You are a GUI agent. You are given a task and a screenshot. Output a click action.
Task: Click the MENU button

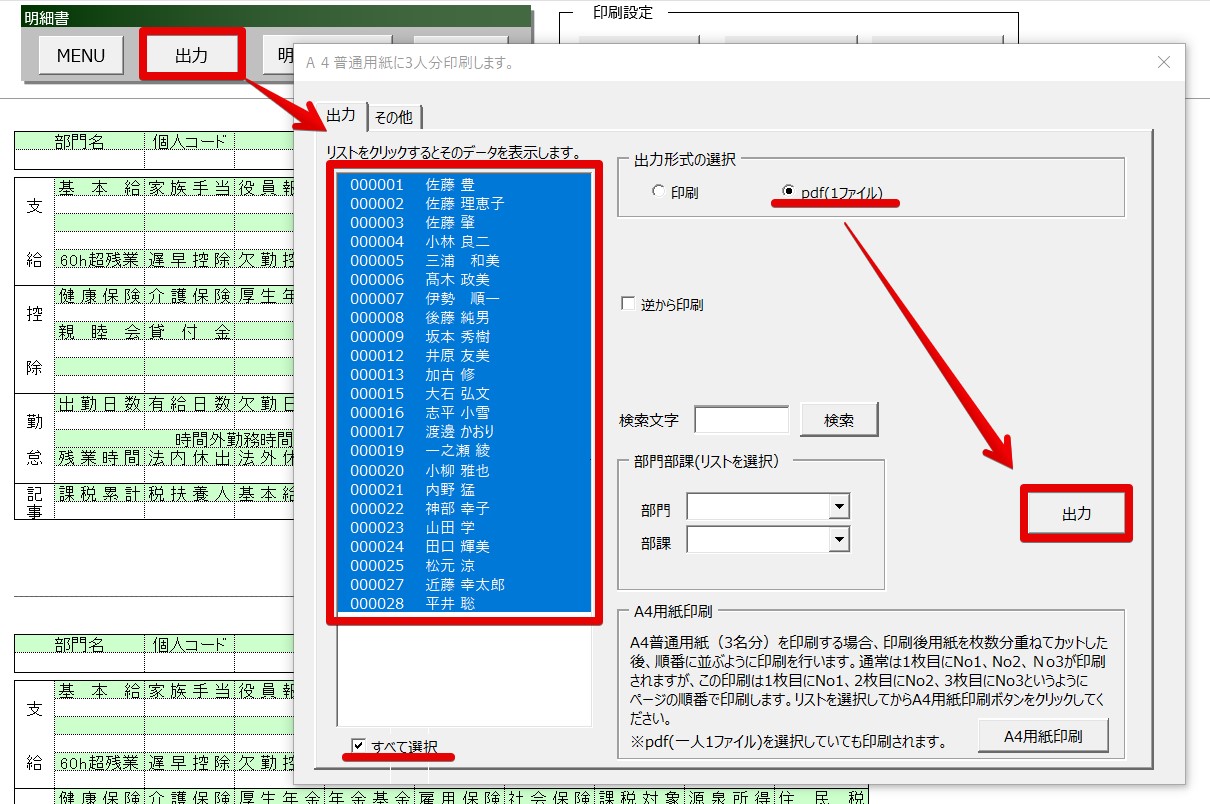(80, 56)
